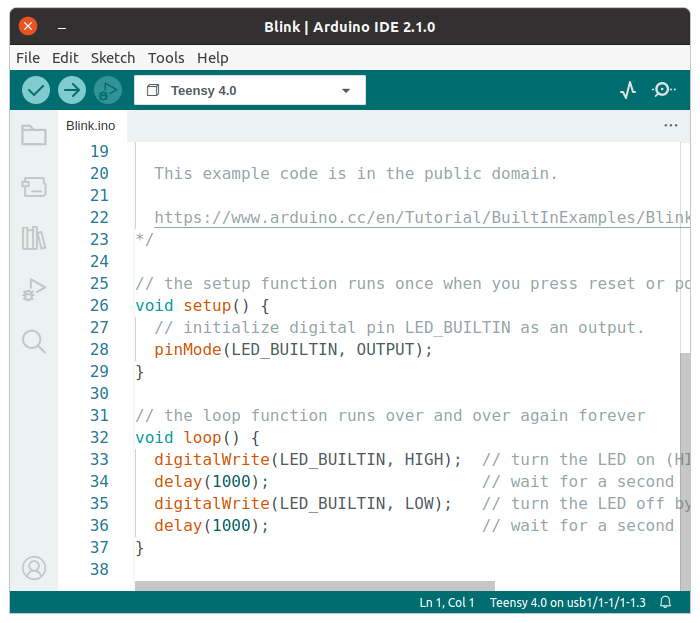Image resolution: width=700 pixels, height=623 pixels.
Task: Click the vertical scrollbar thumb
Action: 685,471
